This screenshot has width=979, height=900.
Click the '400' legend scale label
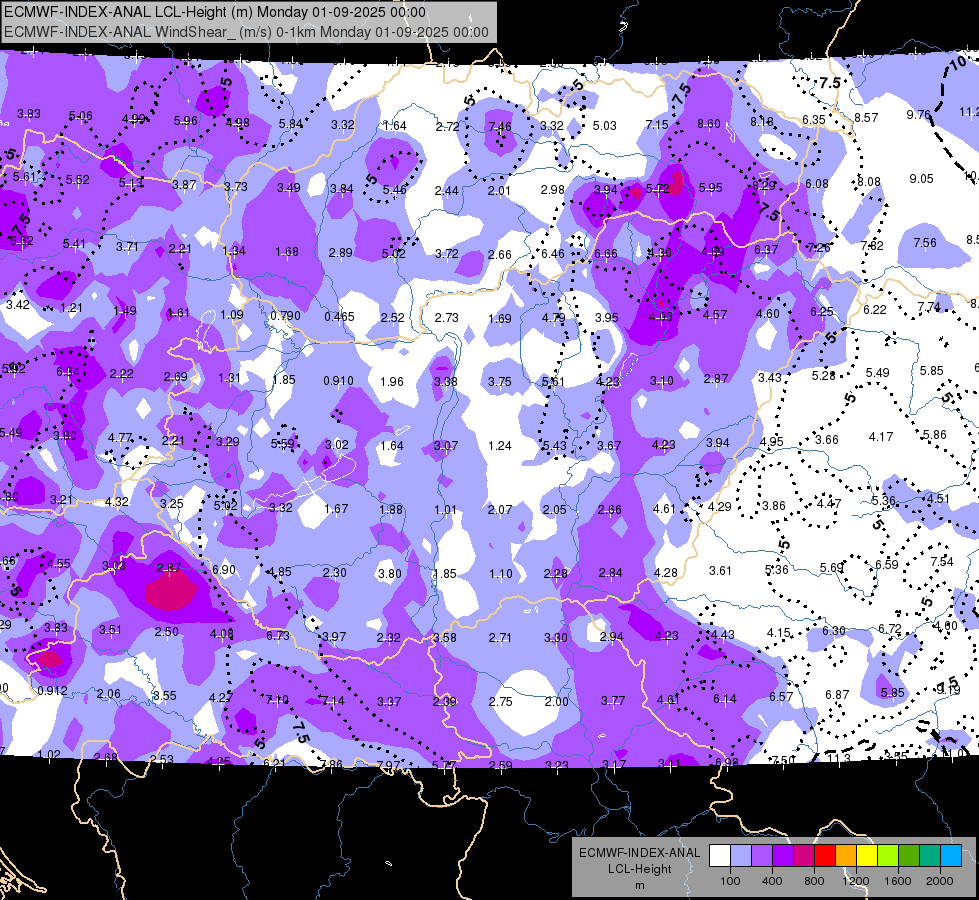[x=772, y=881]
